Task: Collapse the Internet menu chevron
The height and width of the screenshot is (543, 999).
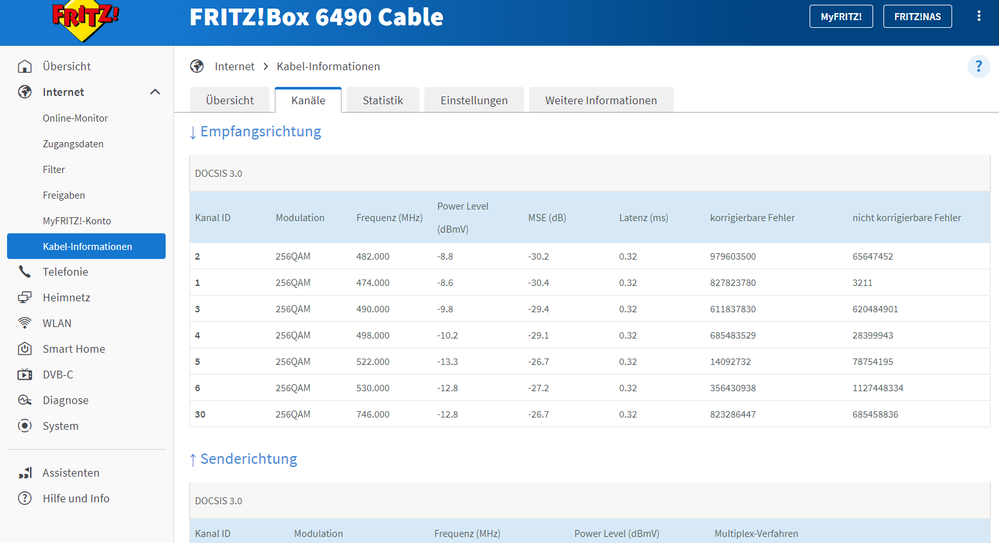Action: tap(155, 92)
